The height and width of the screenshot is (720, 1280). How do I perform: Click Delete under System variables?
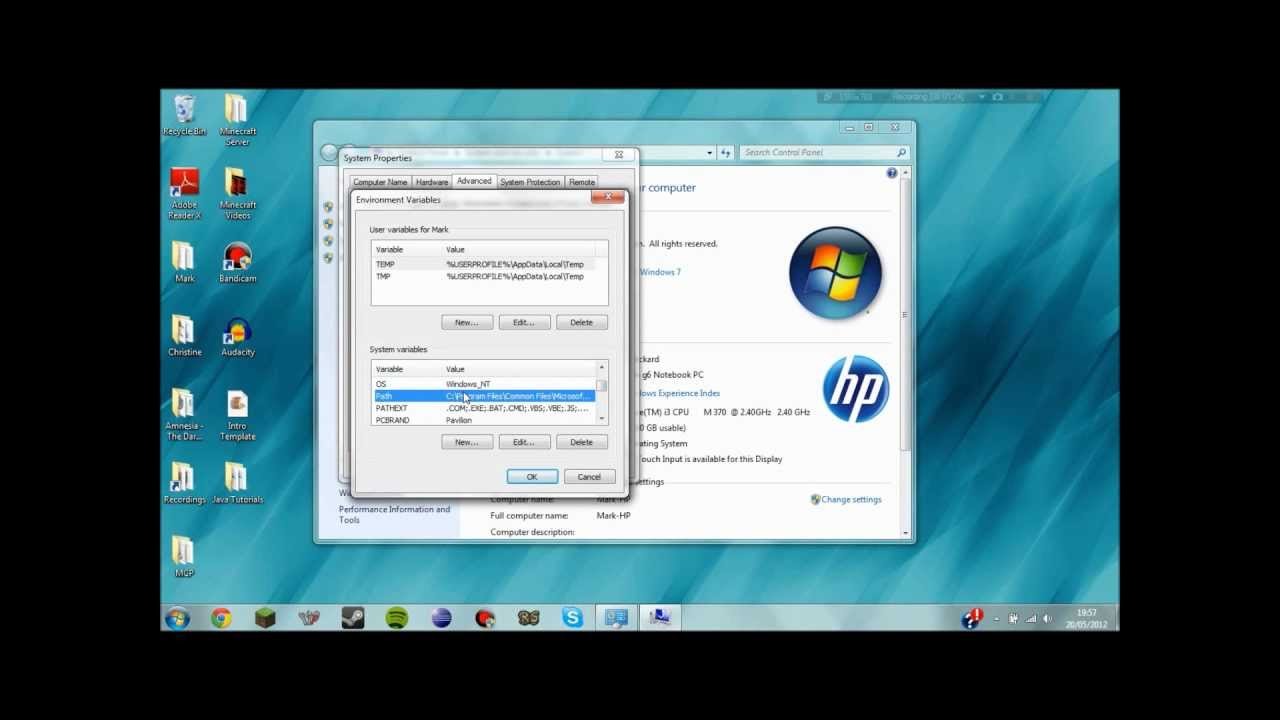point(581,442)
